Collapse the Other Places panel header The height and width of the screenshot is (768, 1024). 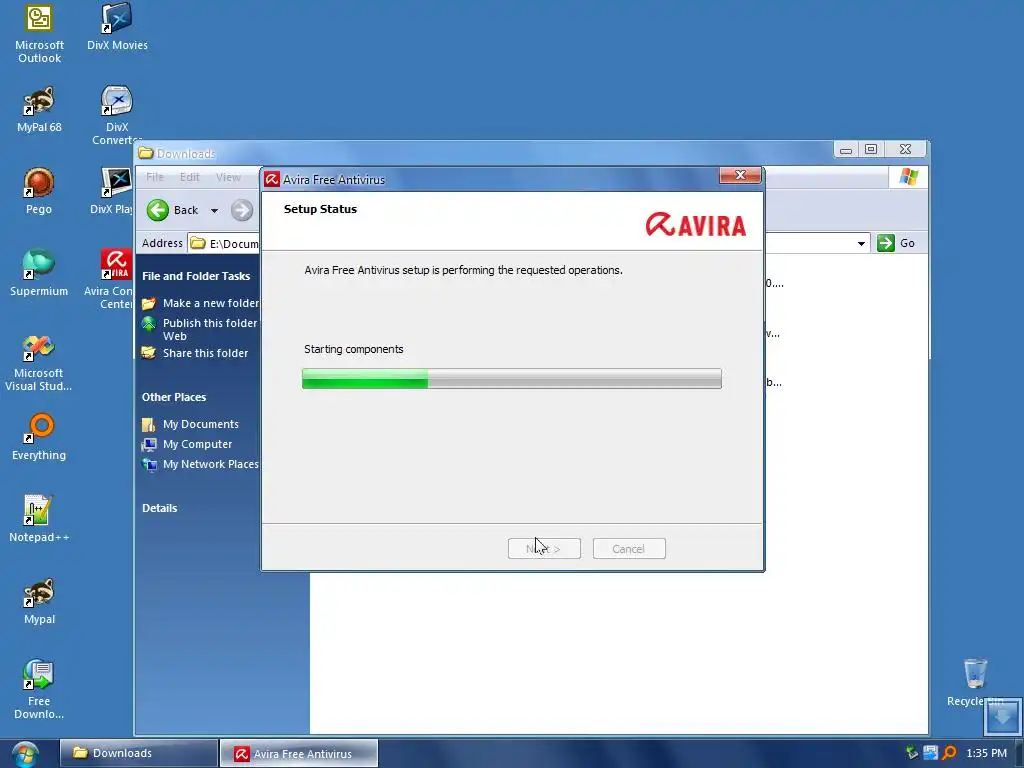(x=174, y=397)
